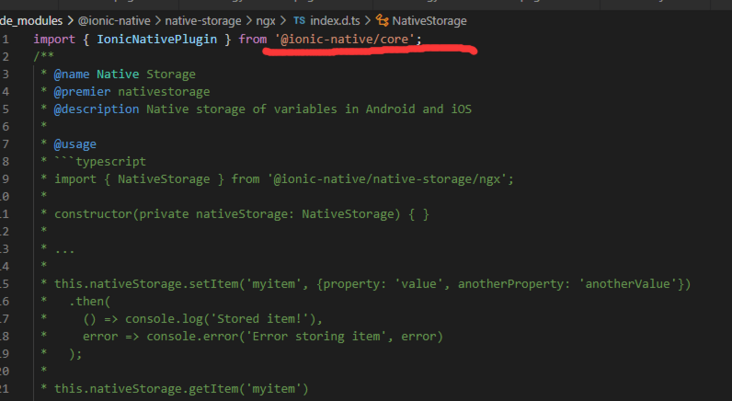
Task: Click line number 9 in gutter
Action: coord(5,179)
